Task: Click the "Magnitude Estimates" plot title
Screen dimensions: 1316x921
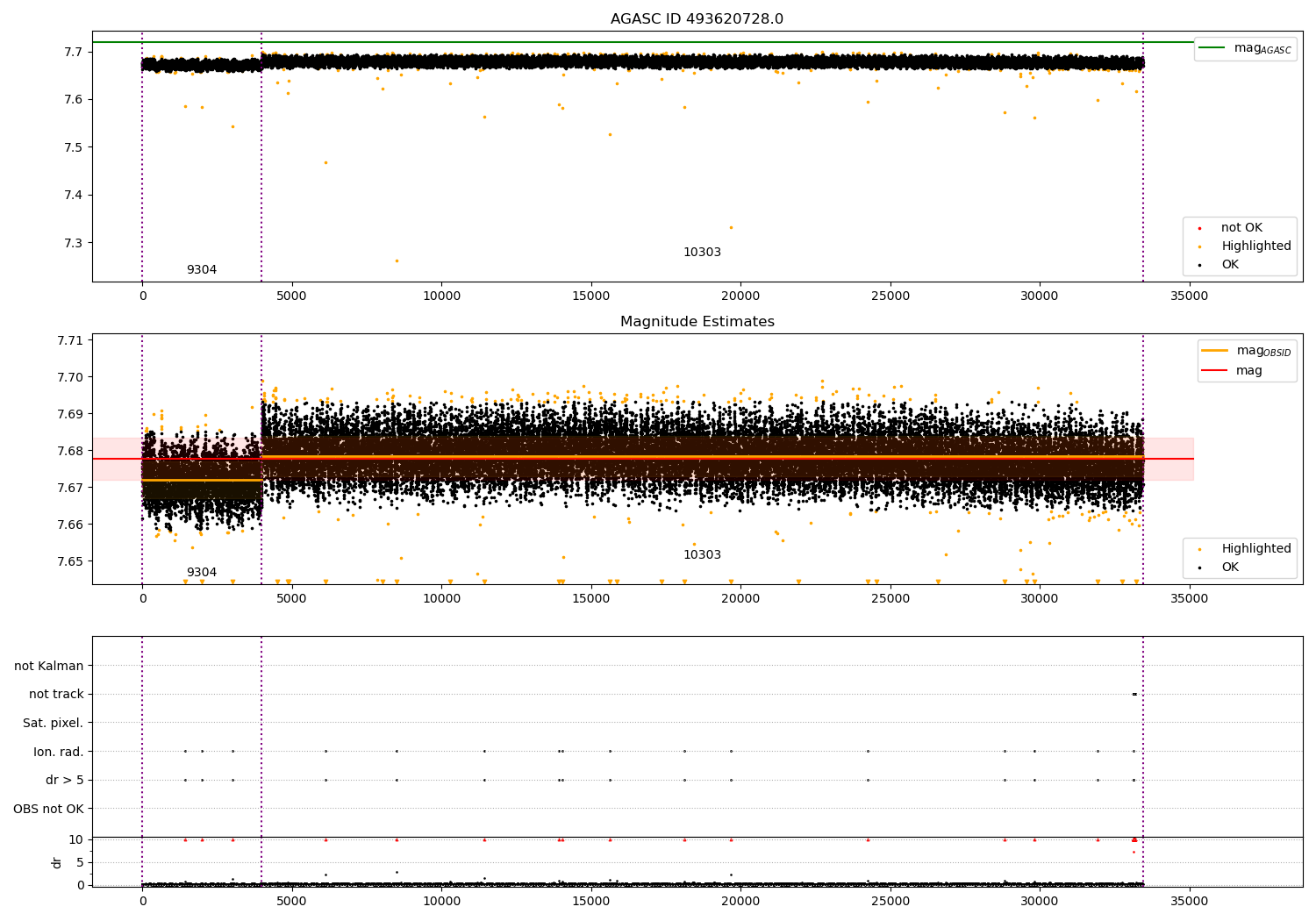Action: (x=697, y=322)
